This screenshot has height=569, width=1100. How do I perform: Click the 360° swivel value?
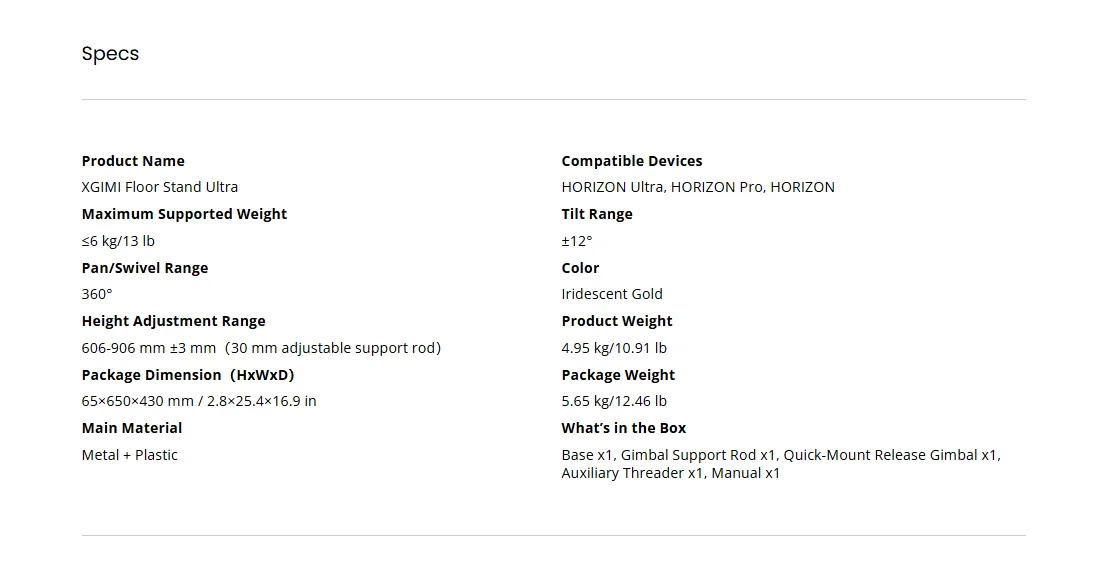(x=97, y=294)
